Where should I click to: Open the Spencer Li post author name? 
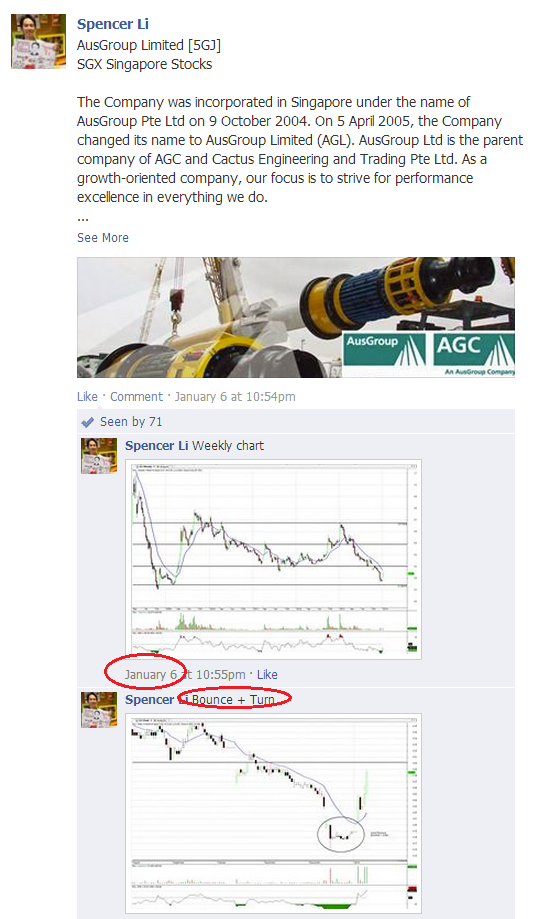pyautogui.click(x=113, y=24)
